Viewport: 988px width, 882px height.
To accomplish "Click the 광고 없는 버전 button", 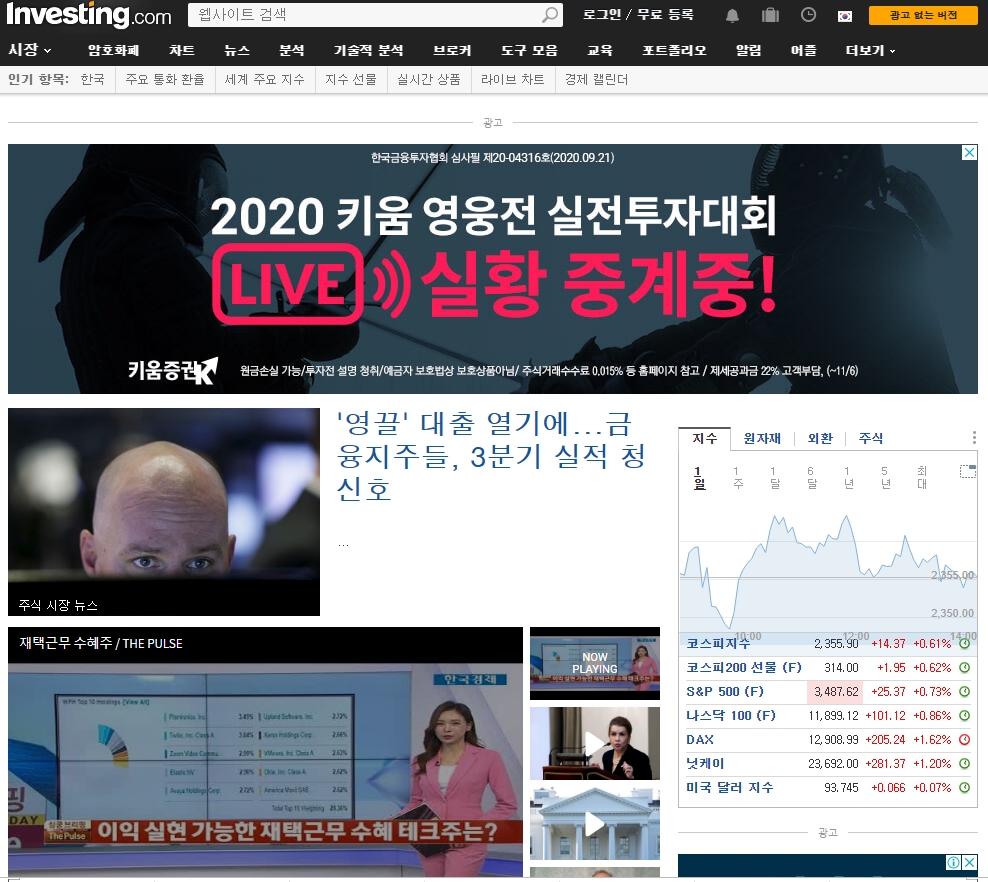I will (923, 15).
